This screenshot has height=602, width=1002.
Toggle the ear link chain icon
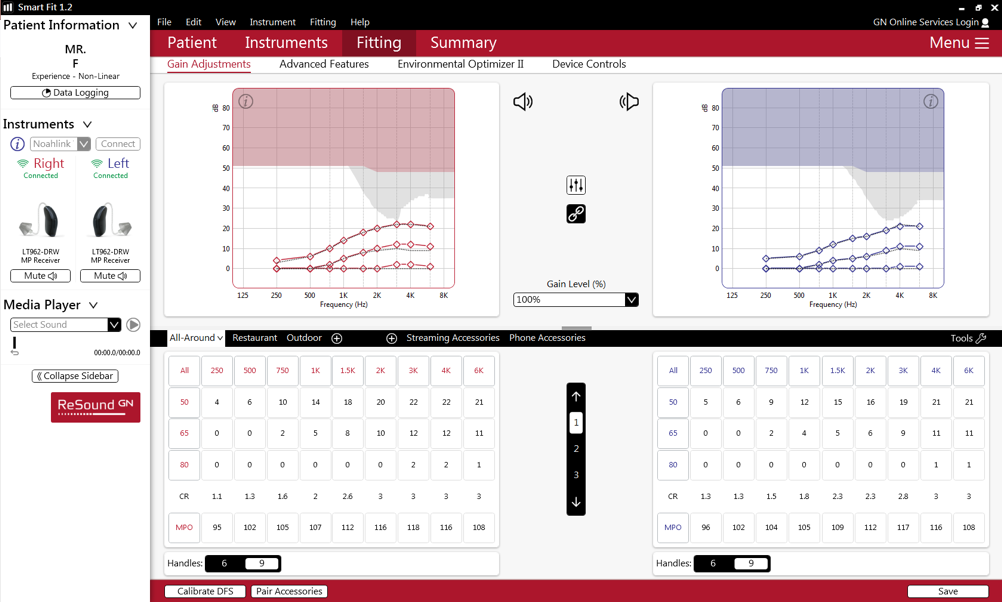576,213
